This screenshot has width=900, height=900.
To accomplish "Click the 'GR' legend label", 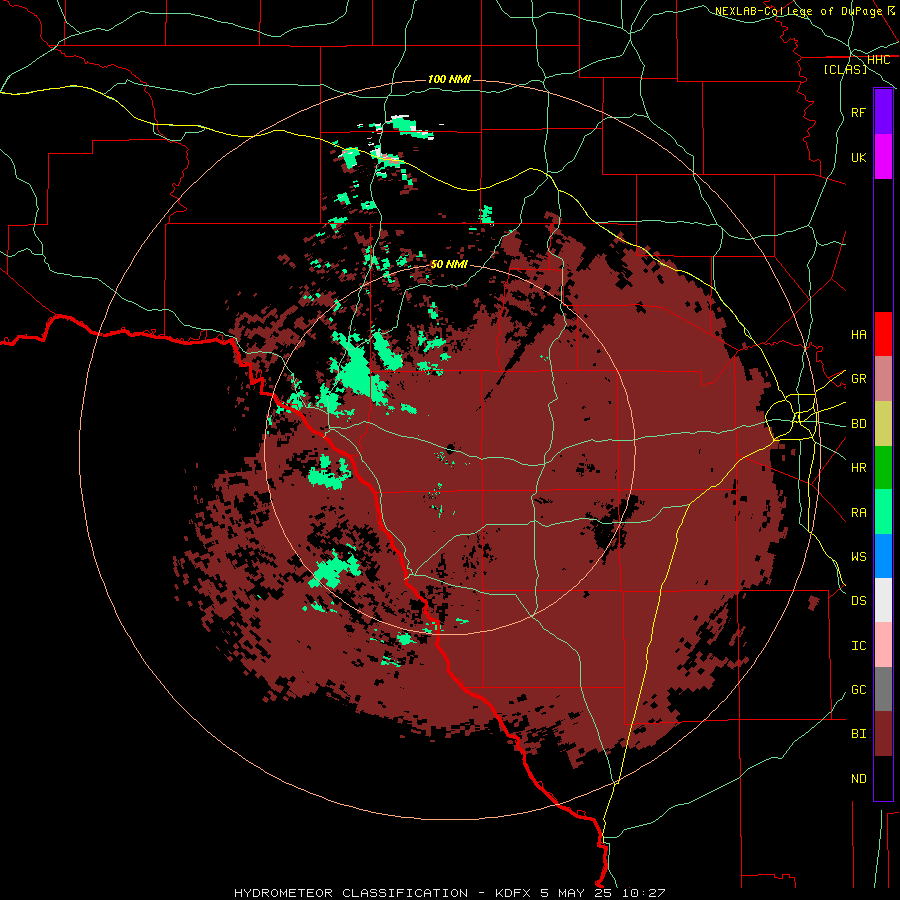I will (x=858, y=379).
